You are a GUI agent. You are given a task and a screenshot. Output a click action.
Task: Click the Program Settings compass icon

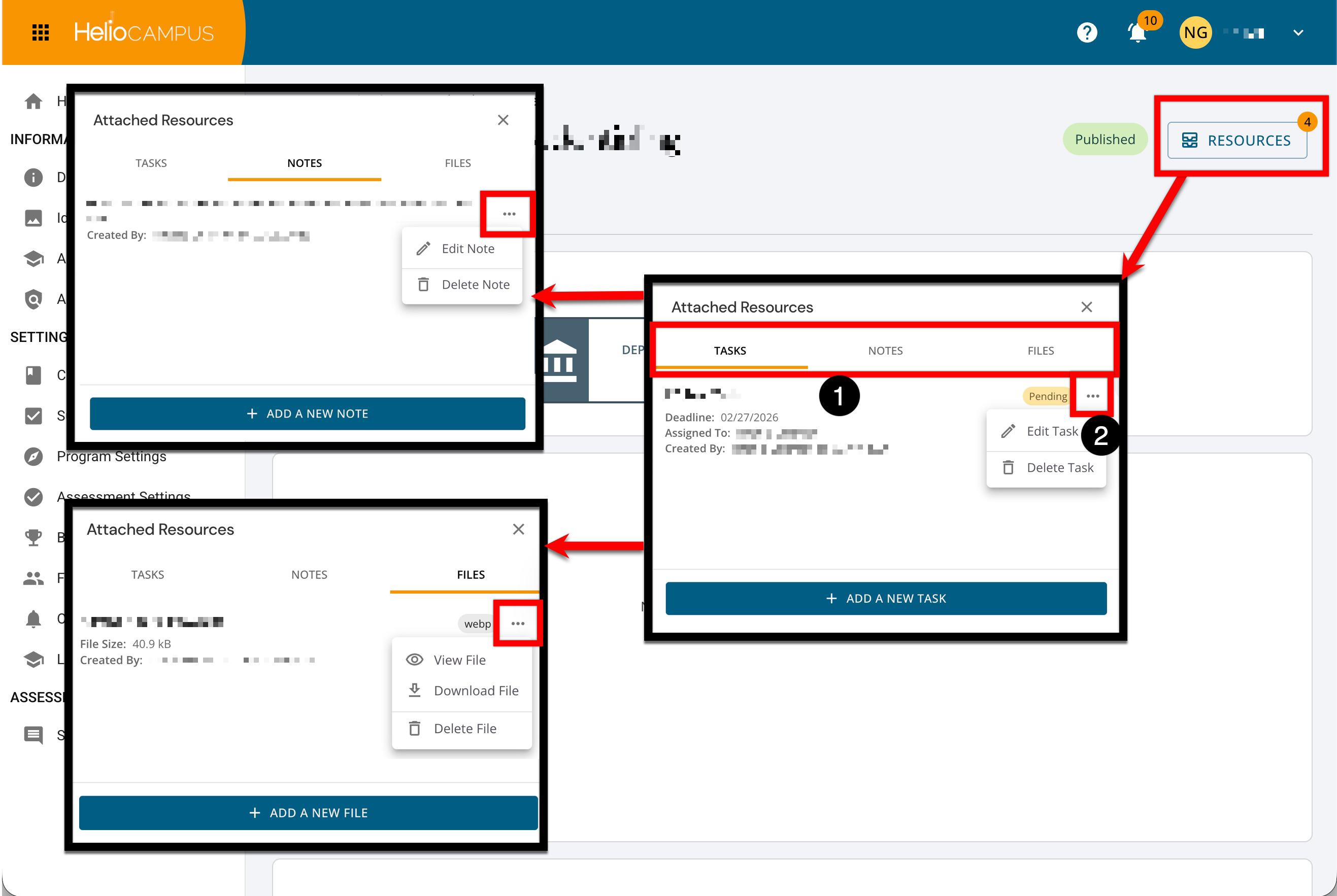(33, 457)
